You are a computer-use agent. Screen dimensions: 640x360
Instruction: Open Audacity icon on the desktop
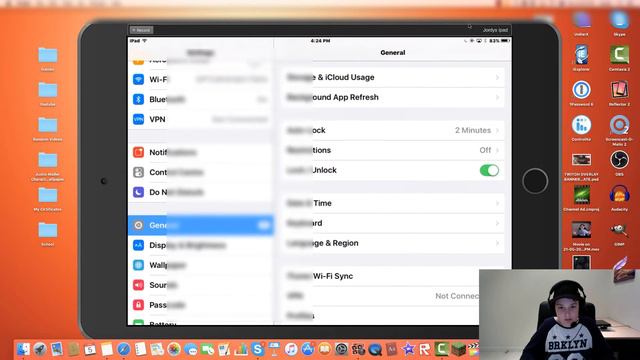coord(619,195)
